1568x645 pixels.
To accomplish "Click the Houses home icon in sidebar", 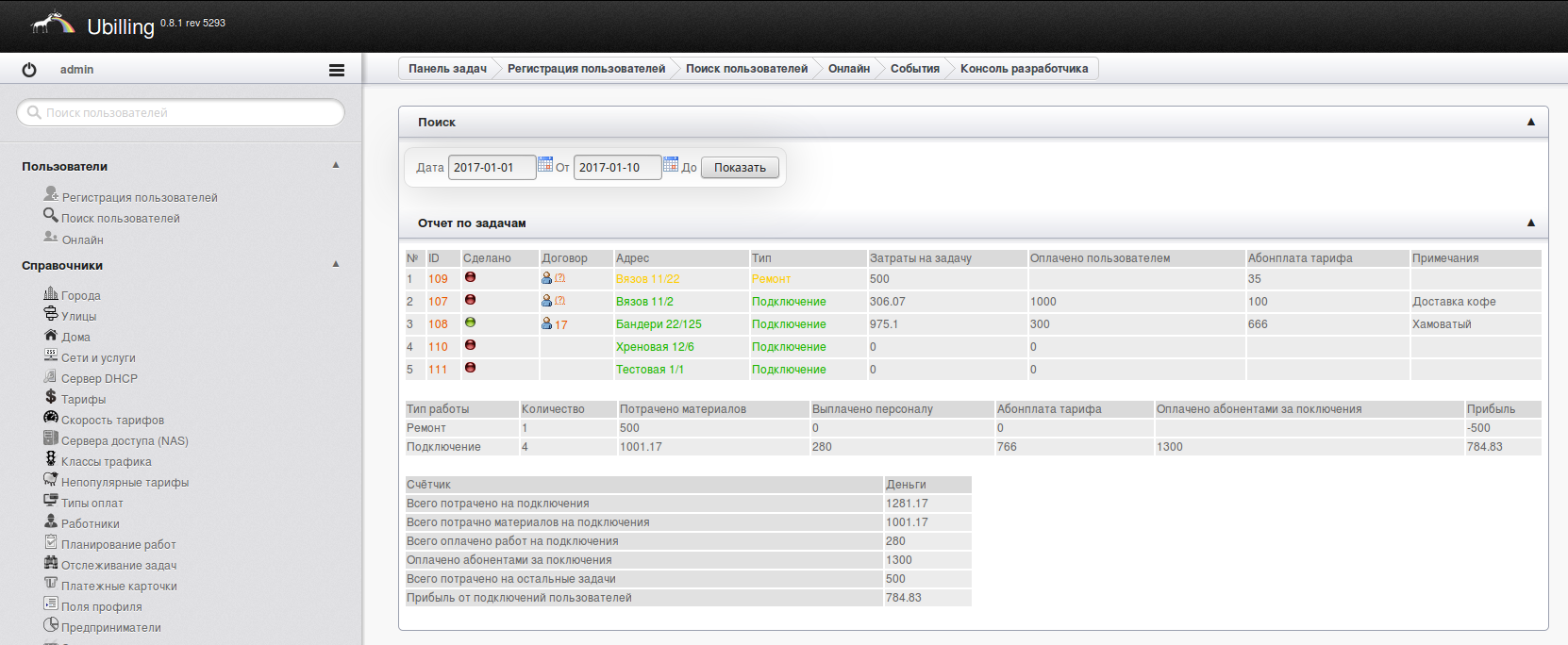I will tap(51, 335).
